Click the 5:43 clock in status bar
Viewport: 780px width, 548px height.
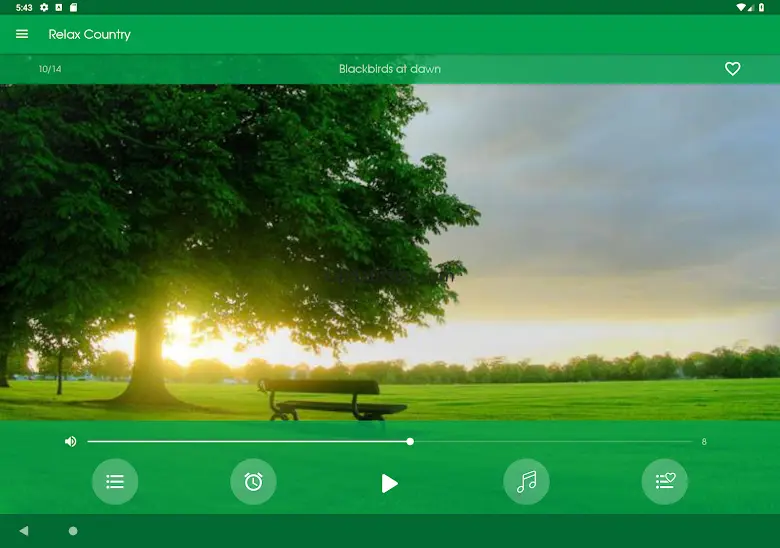[x=24, y=7]
